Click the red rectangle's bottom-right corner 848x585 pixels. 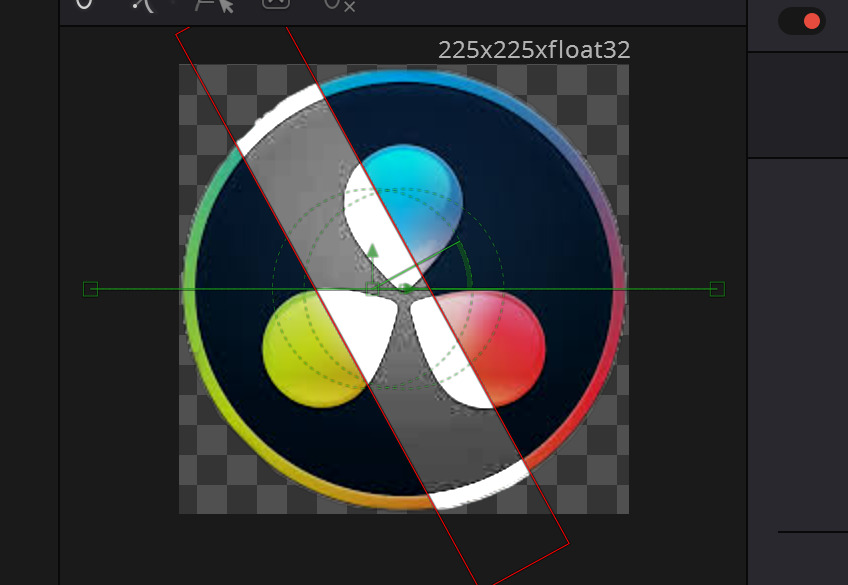click(568, 543)
